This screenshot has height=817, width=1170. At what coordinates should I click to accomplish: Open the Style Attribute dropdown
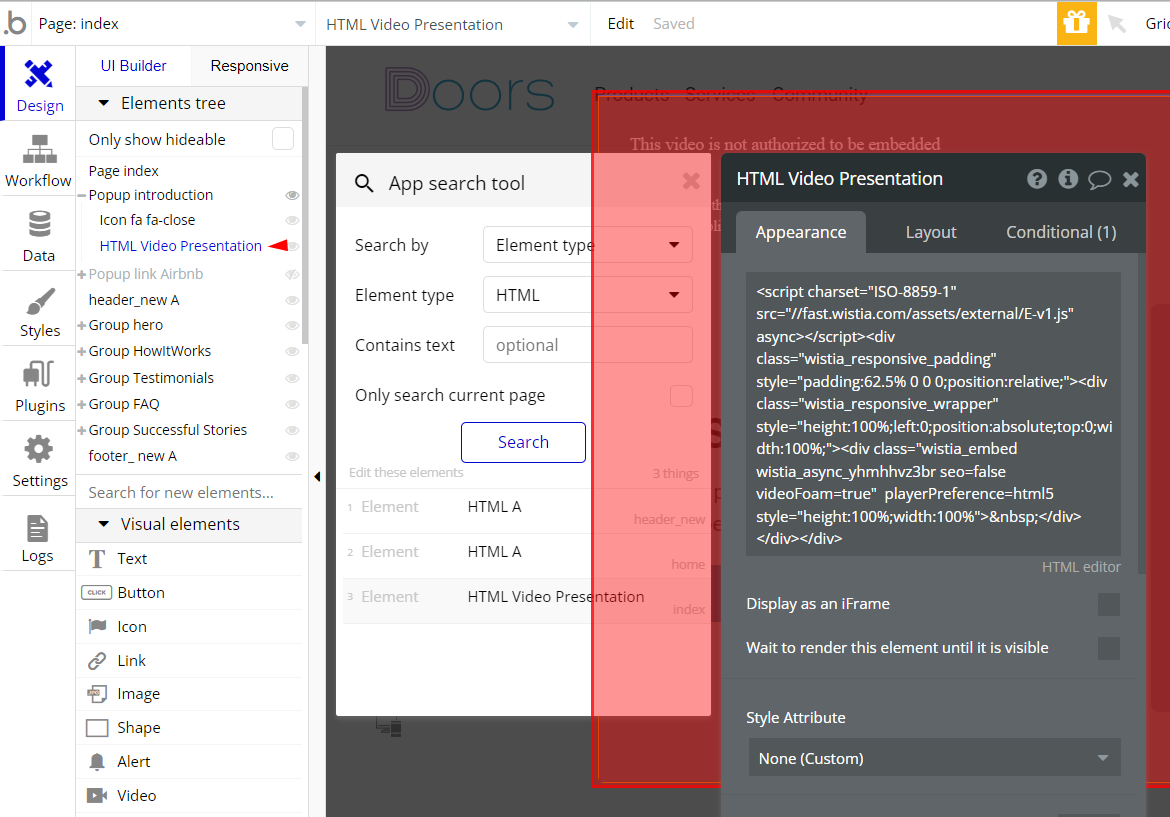click(934, 758)
